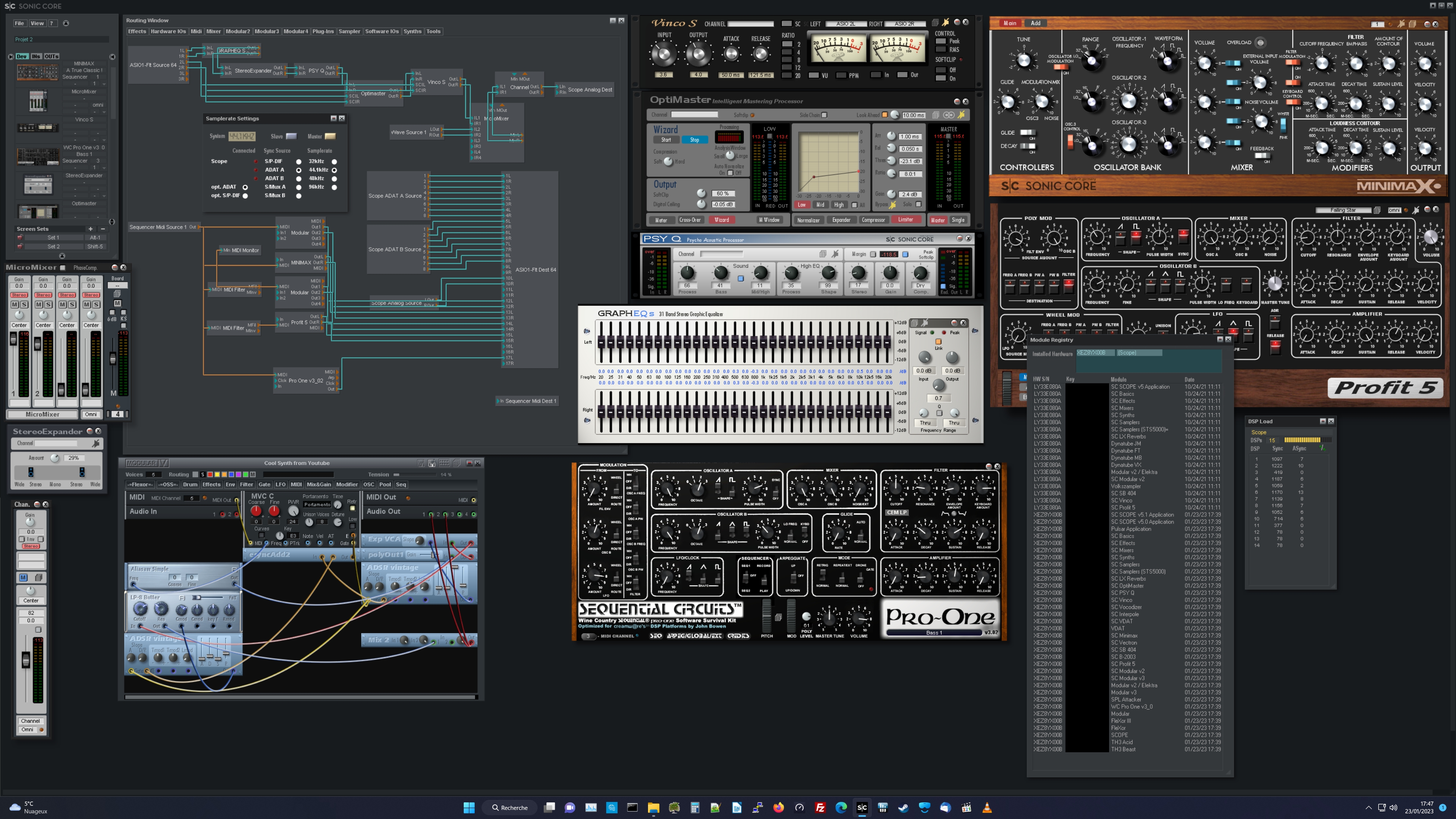The image size is (1456, 819).
Task: Toggle Side Chain checkbox in OptiMaster
Action: [x=824, y=115]
